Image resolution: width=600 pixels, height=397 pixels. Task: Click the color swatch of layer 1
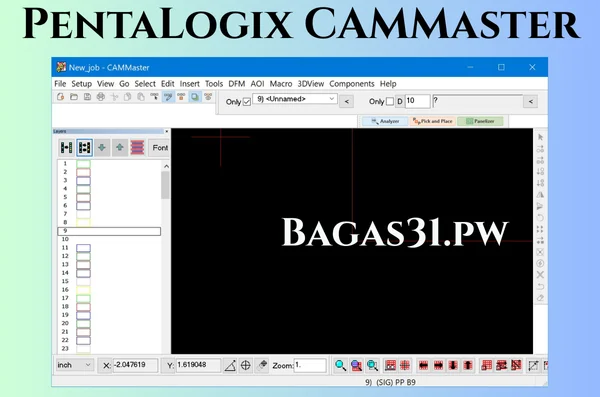83,164
